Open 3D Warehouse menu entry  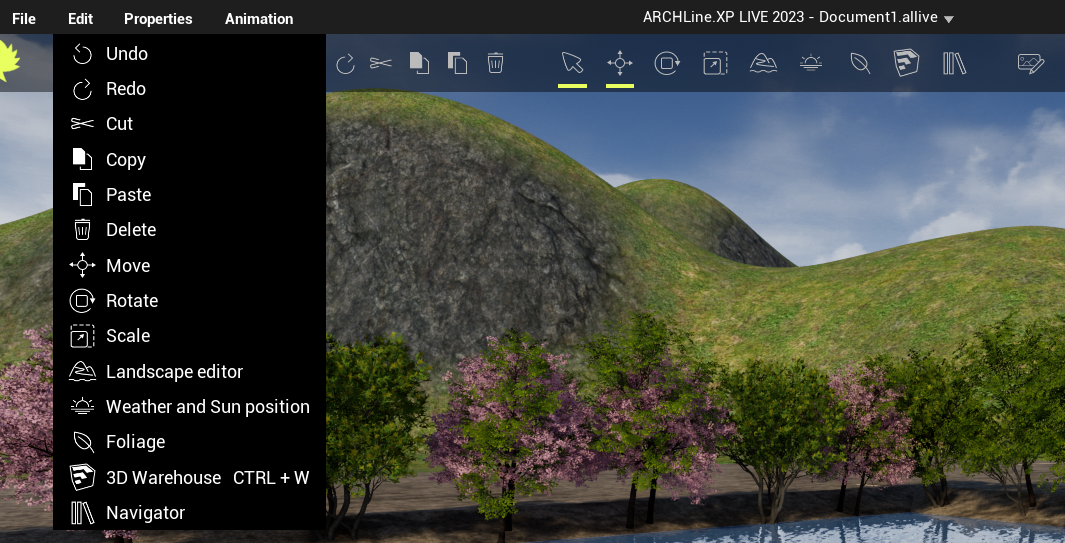[x=189, y=478]
